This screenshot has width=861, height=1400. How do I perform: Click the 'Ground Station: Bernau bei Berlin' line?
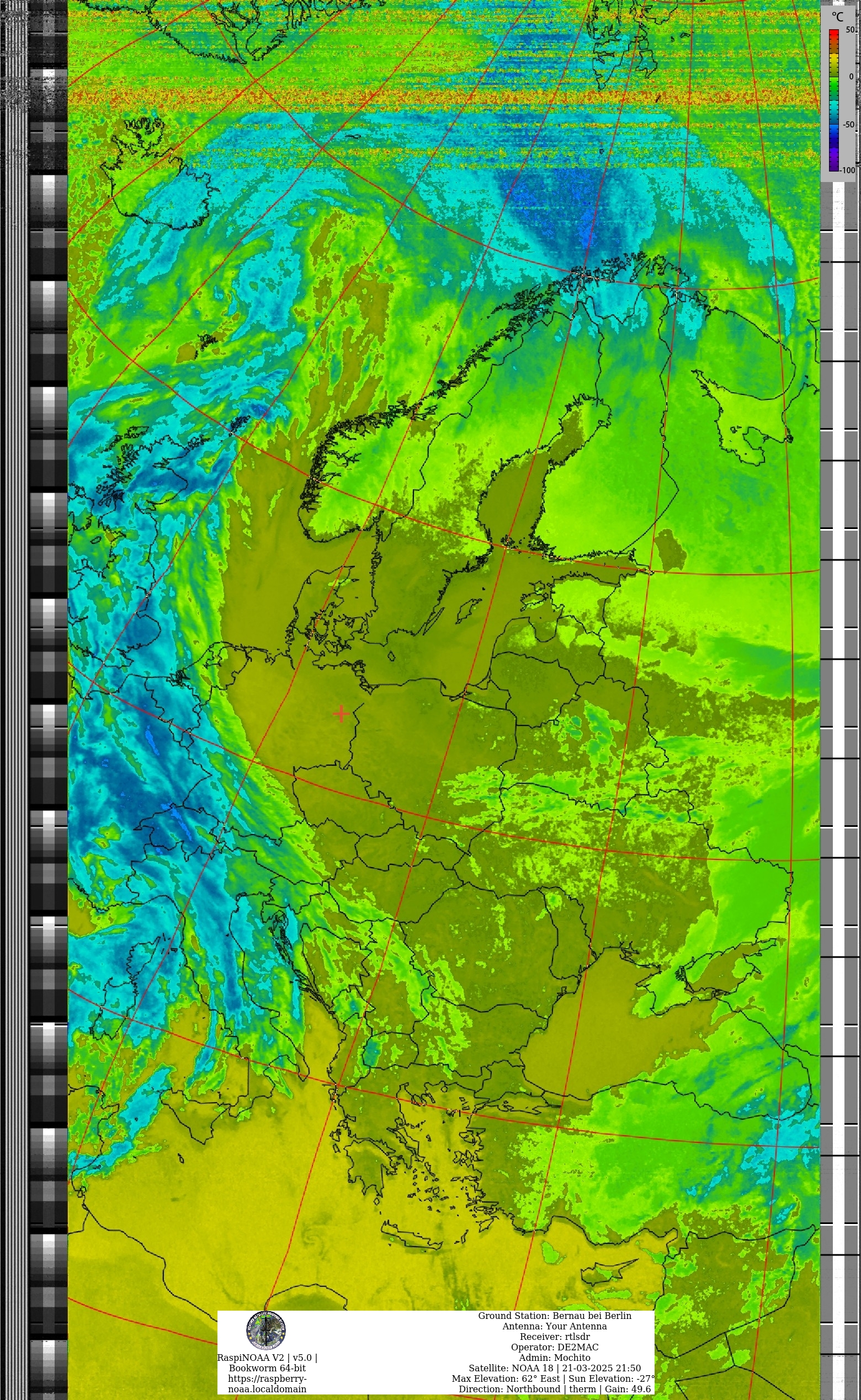[x=554, y=1316]
